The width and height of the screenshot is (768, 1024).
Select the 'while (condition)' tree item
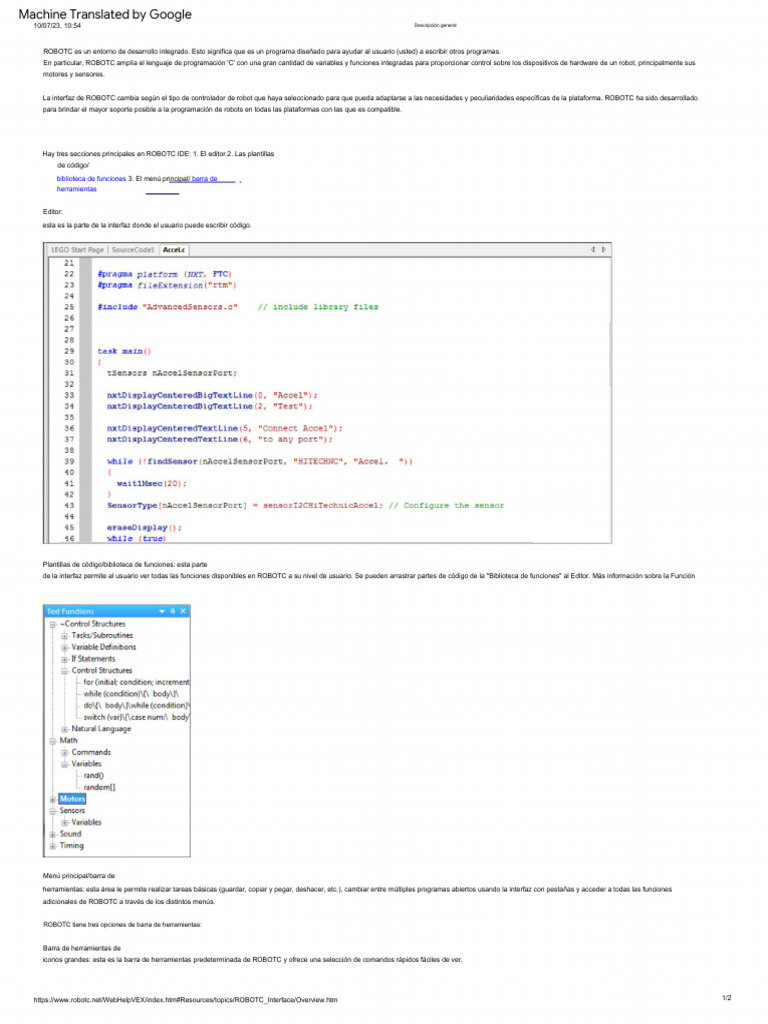[x=131, y=694]
